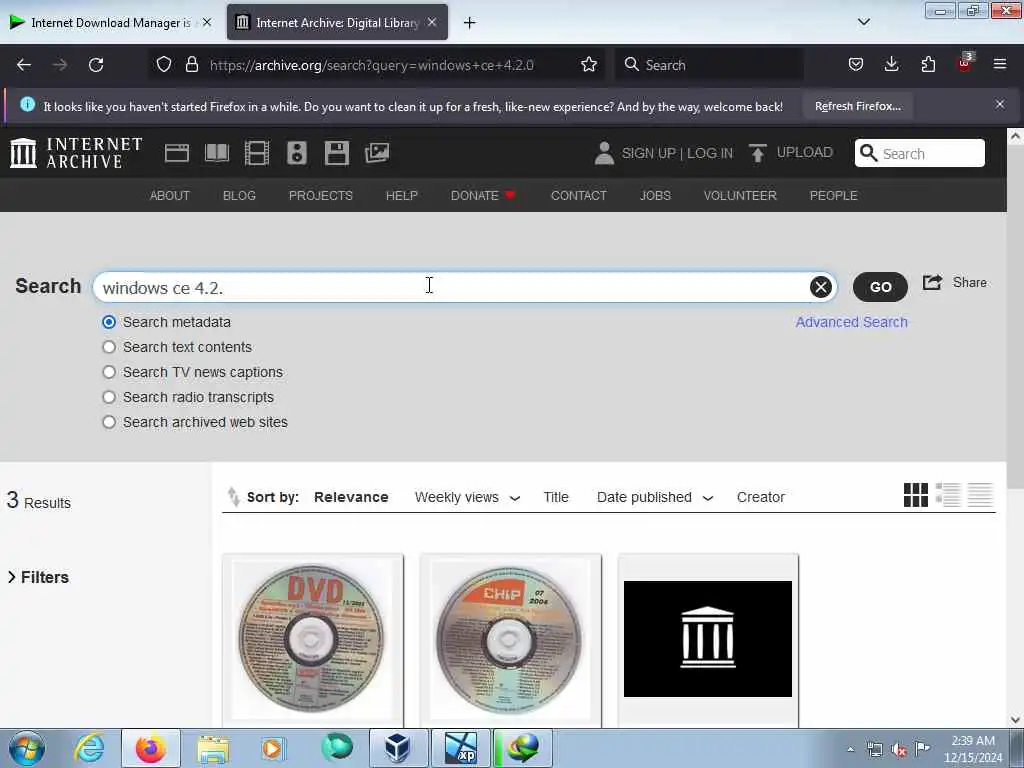Image resolution: width=1024 pixels, height=768 pixels.
Task: Click the GO search button
Action: coord(880,287)
